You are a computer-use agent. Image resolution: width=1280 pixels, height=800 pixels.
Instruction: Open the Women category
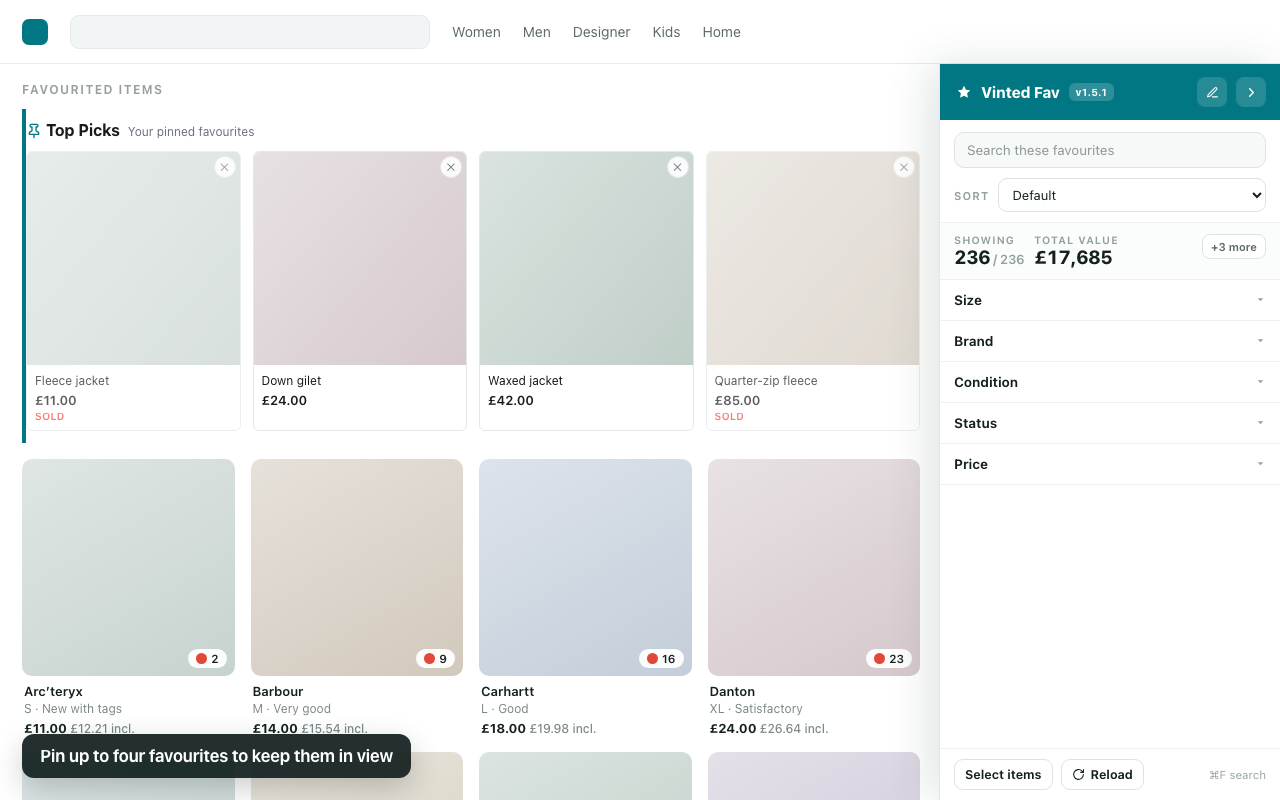coord(476,32)
